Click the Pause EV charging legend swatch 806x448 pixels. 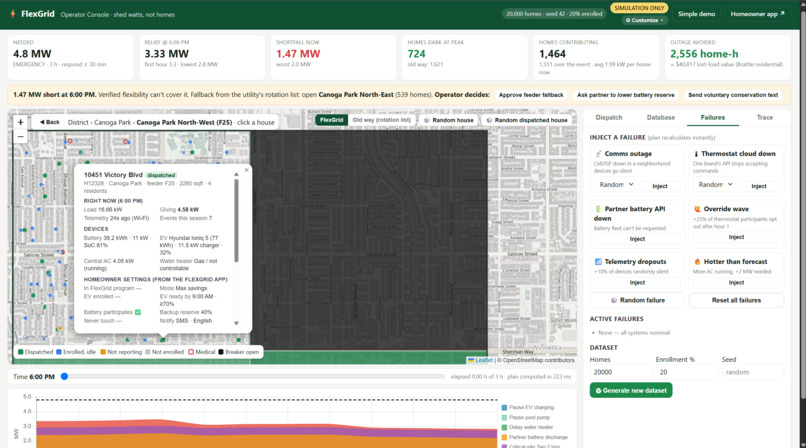point(504,407)
